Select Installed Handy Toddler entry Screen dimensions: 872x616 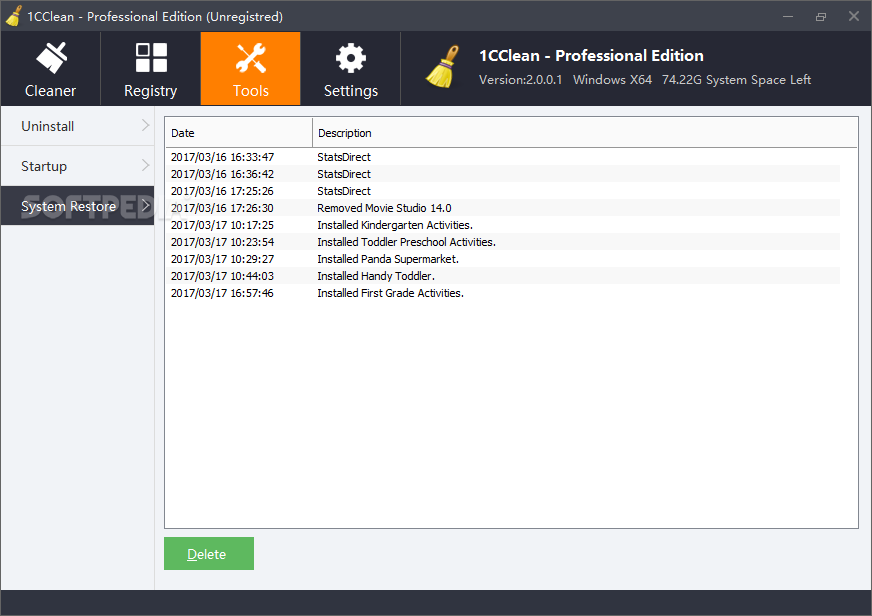(503, 276)
